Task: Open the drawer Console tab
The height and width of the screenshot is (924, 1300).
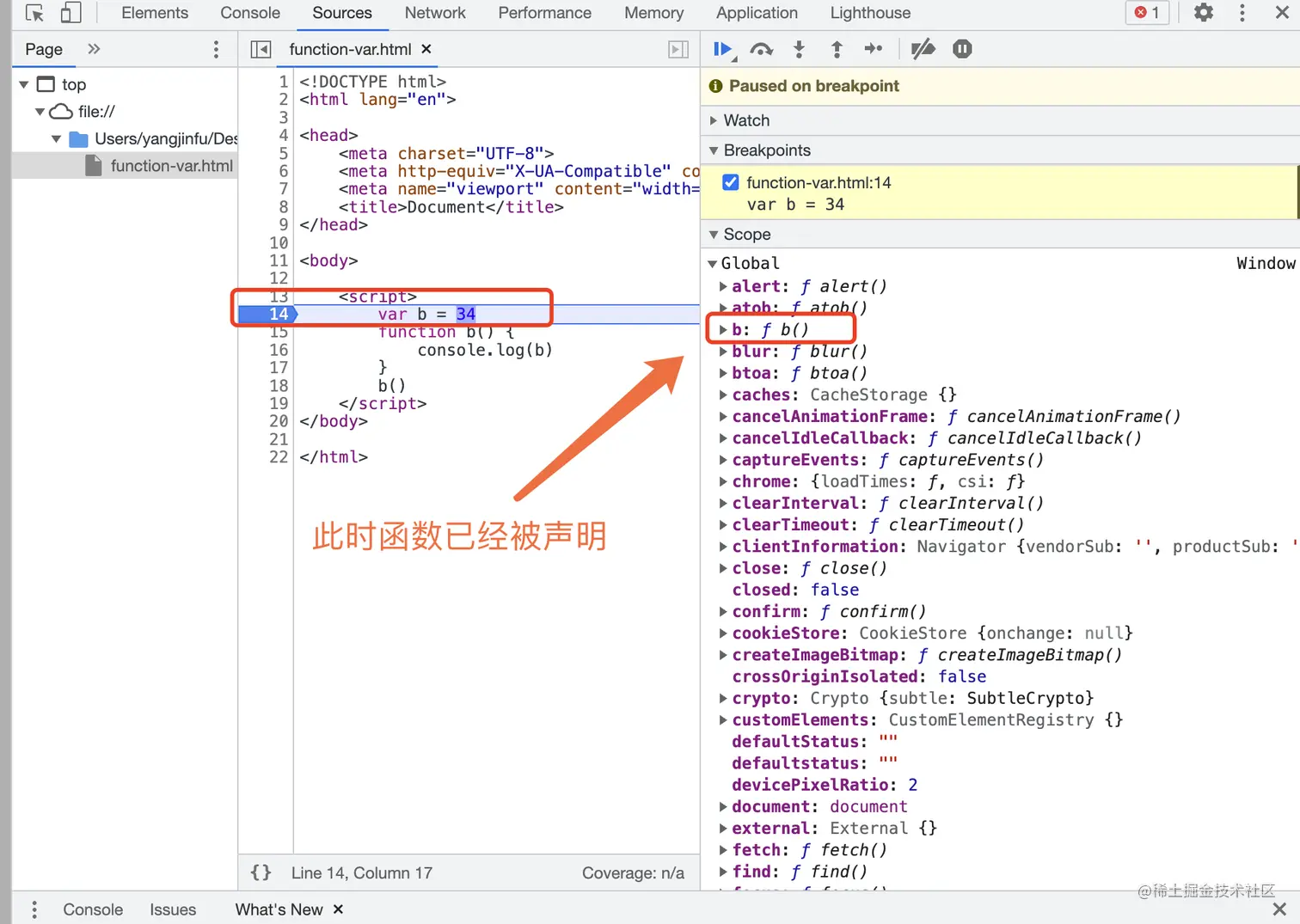Action: click(93, 909)
